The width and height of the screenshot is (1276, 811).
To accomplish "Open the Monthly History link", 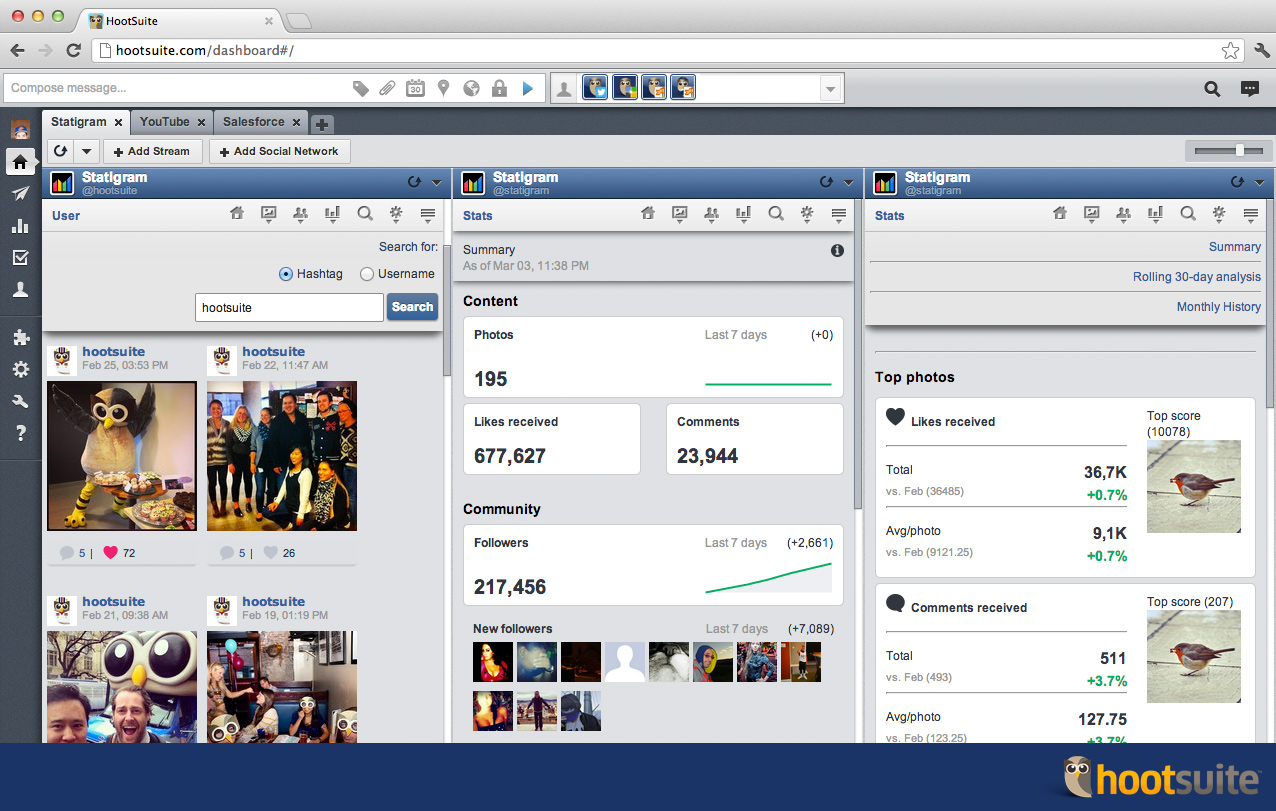I will (1218, 307).
